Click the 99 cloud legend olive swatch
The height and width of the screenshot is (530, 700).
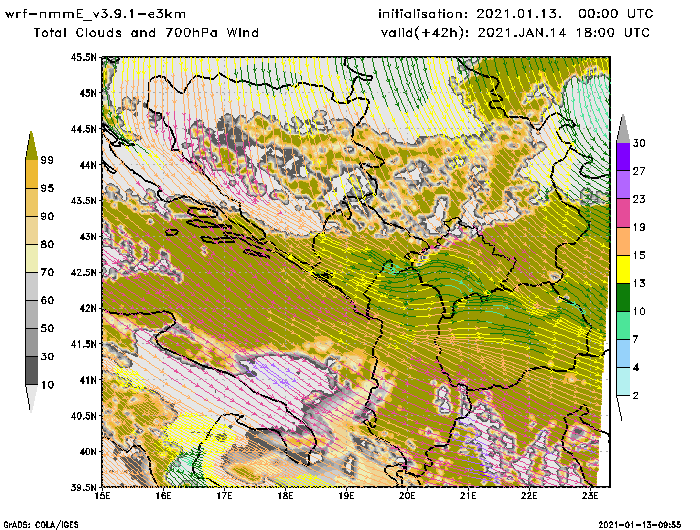point(31,146)
